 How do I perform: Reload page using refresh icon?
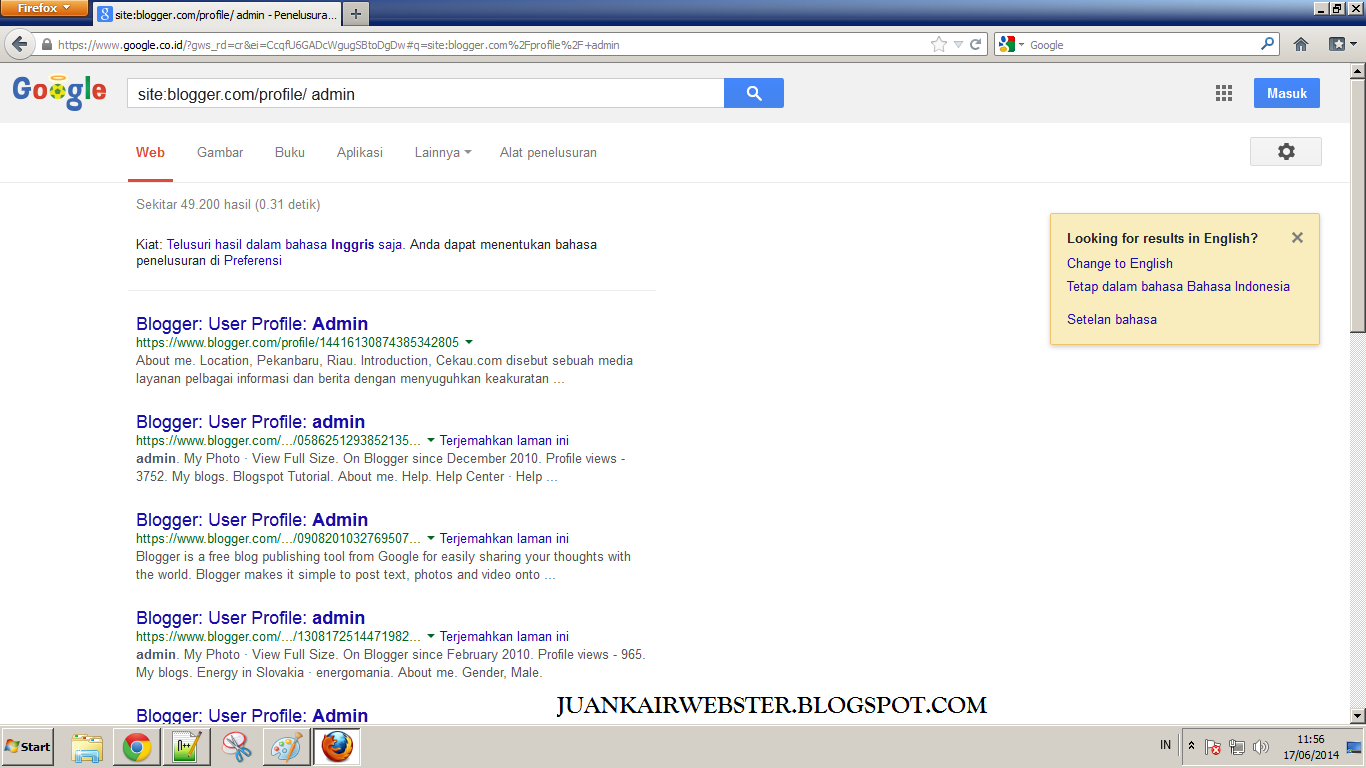click(976, 44)
